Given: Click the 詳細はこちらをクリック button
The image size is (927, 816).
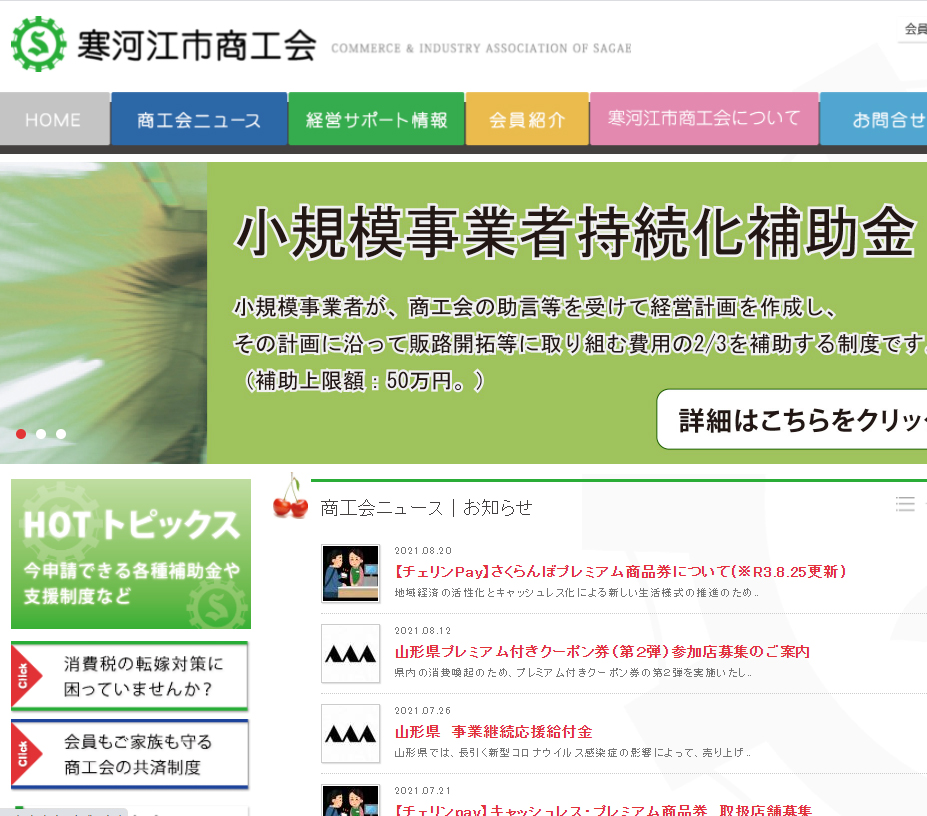Looking at the screenshot, I should [792, 419].
